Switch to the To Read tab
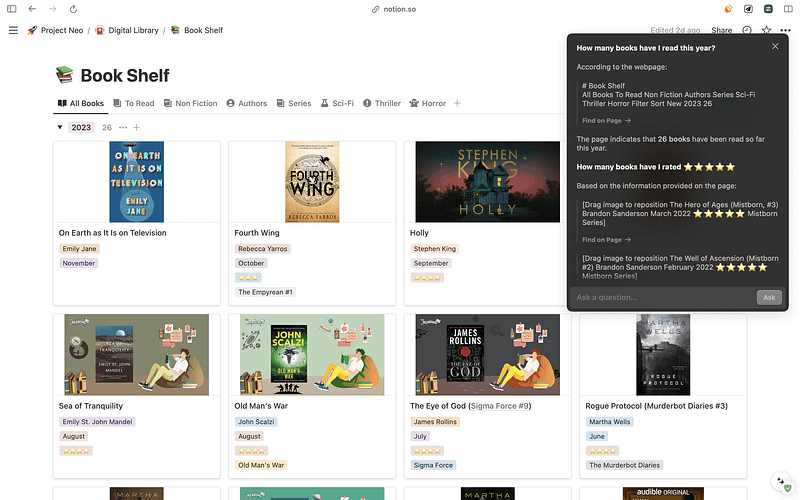This screenshot has height=500, width=800. tap(134, 103)
